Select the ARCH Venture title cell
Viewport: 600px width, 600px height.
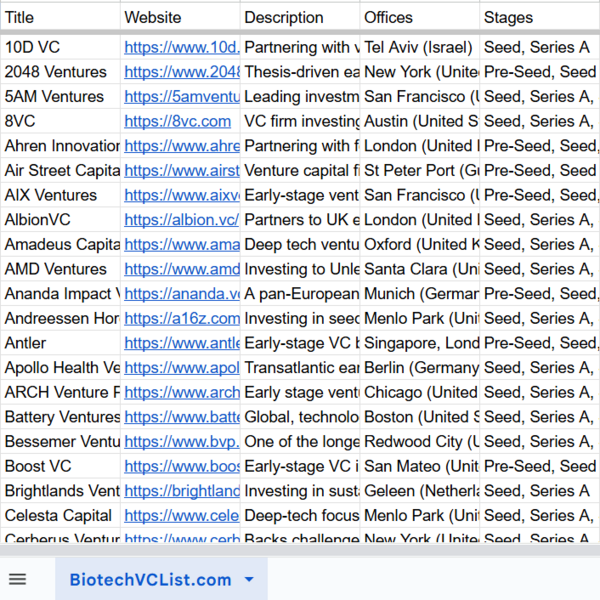click(x=60, y=392)
